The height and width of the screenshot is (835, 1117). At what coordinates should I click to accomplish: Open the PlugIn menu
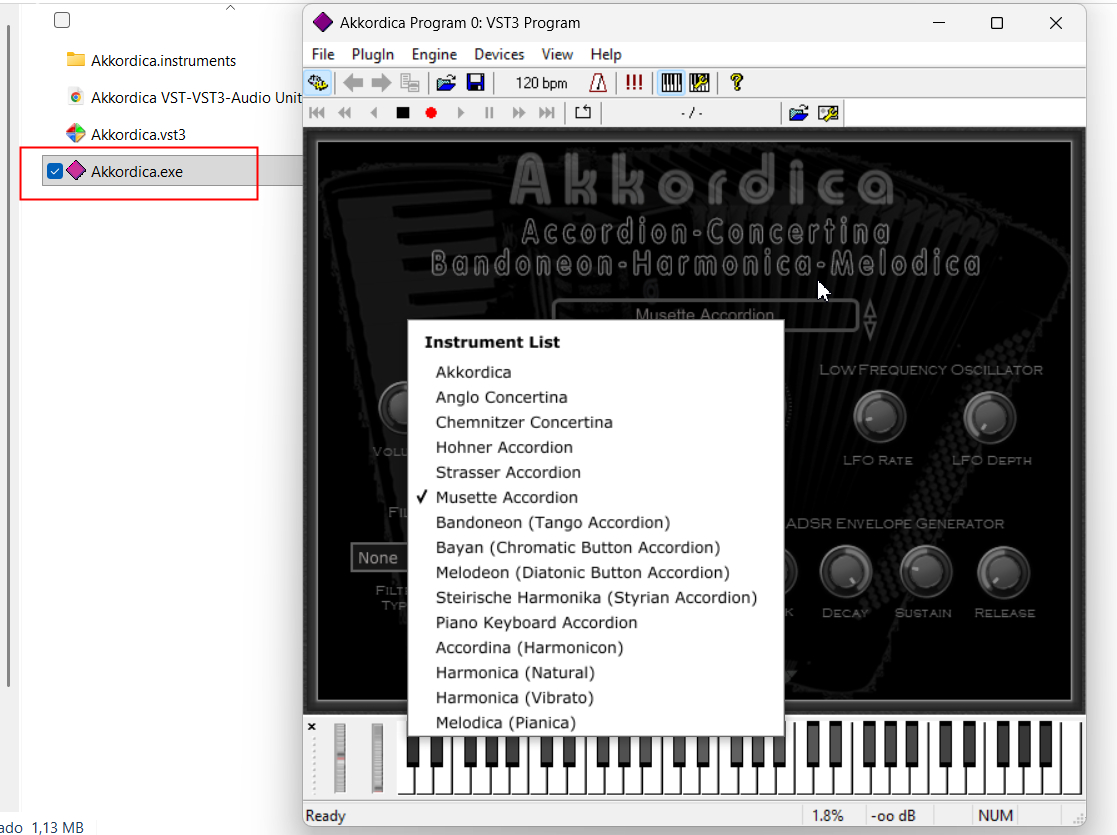(373, 54)
